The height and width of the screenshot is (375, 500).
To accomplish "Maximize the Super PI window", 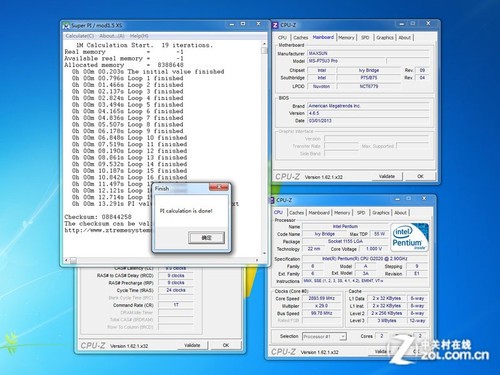I will point(243,24).
